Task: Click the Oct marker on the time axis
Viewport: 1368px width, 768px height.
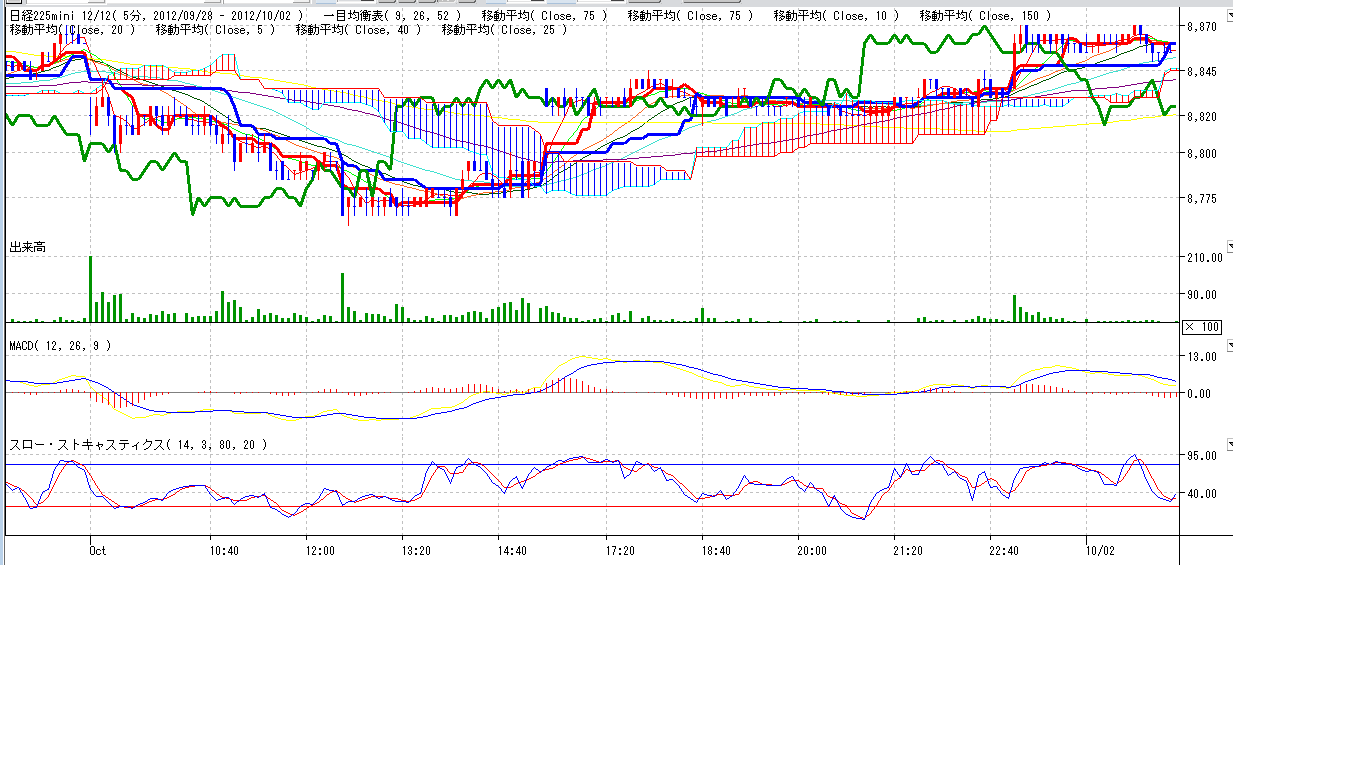Action: [97, 550]
